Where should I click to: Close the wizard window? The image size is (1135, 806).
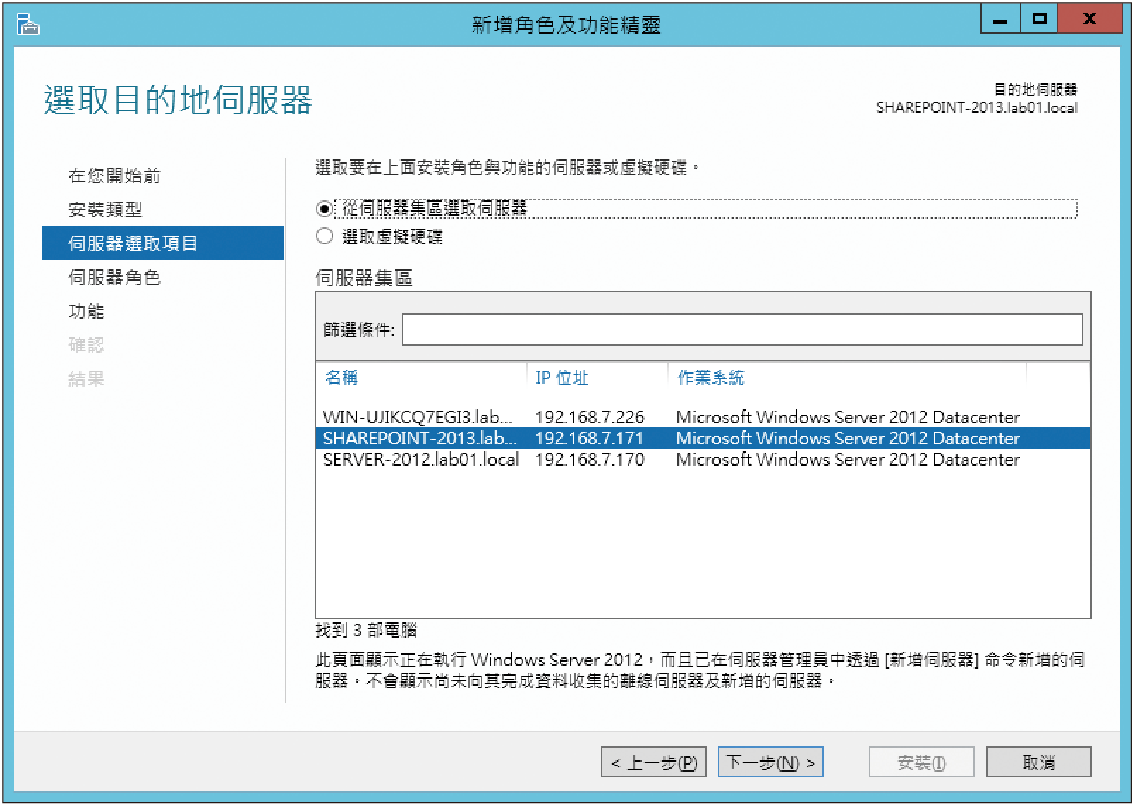point(1089,20)
